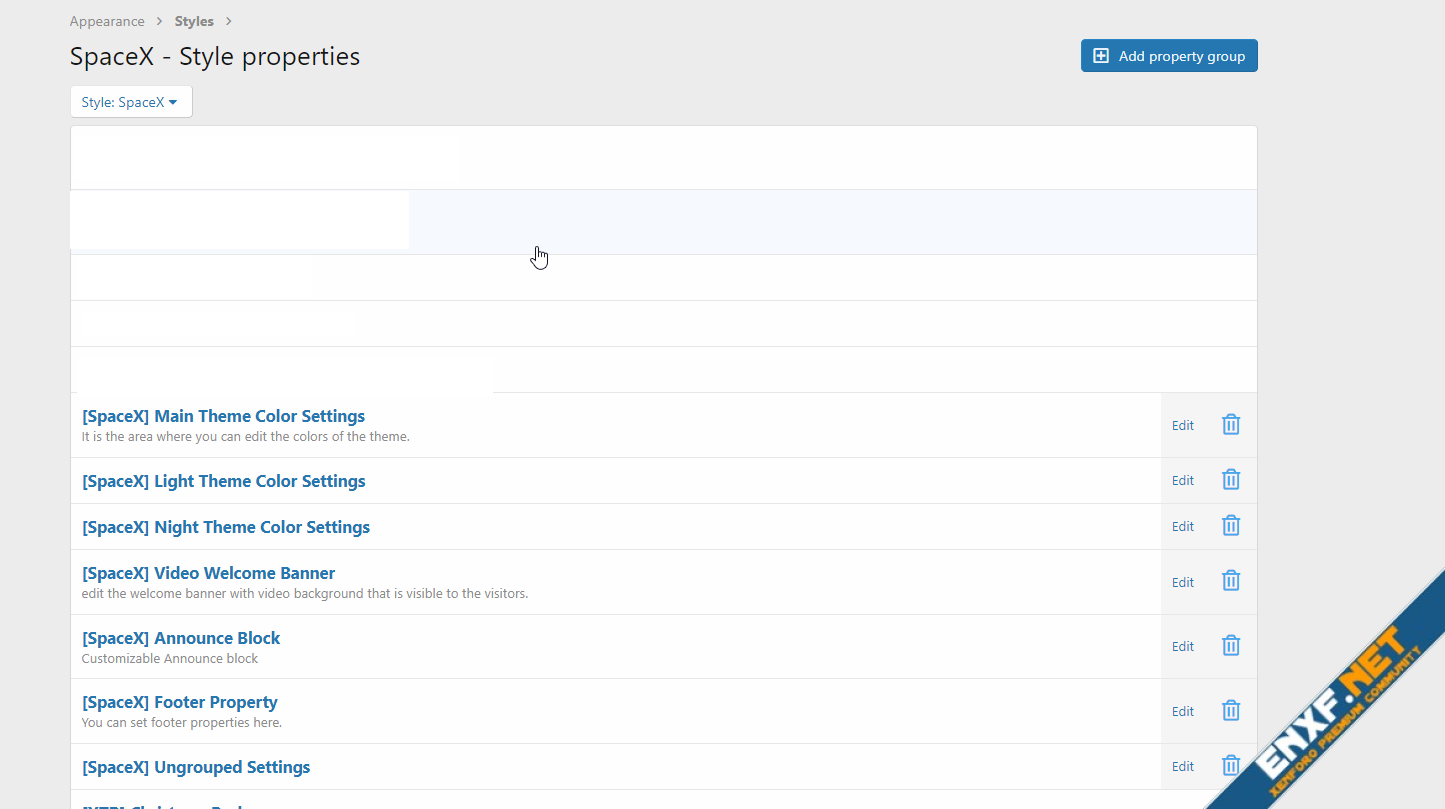Open Light Theme Color Settings
The width and height of the screenshot is (1445, 809).
[x=223, y=481]
